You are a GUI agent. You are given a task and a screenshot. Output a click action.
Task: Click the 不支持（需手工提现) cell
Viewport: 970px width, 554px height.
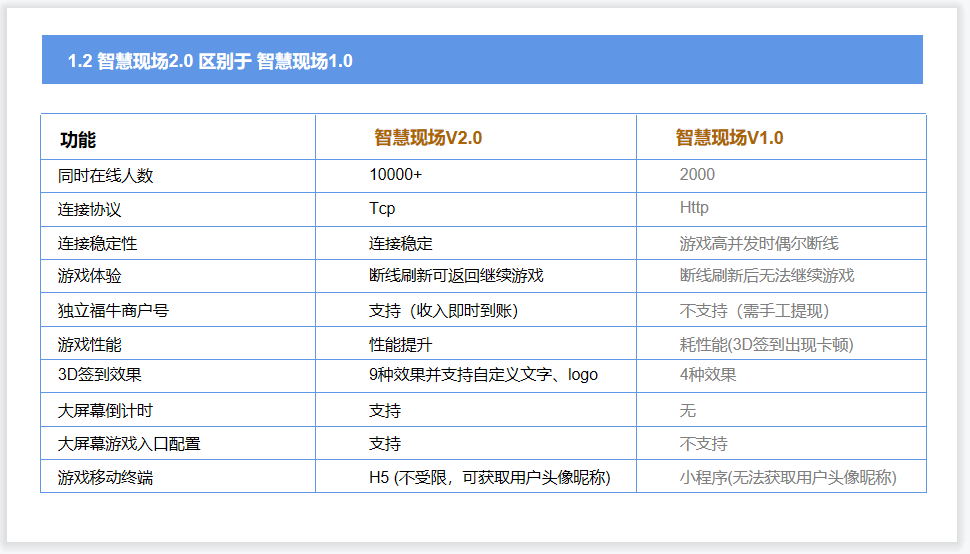(755, 310)
